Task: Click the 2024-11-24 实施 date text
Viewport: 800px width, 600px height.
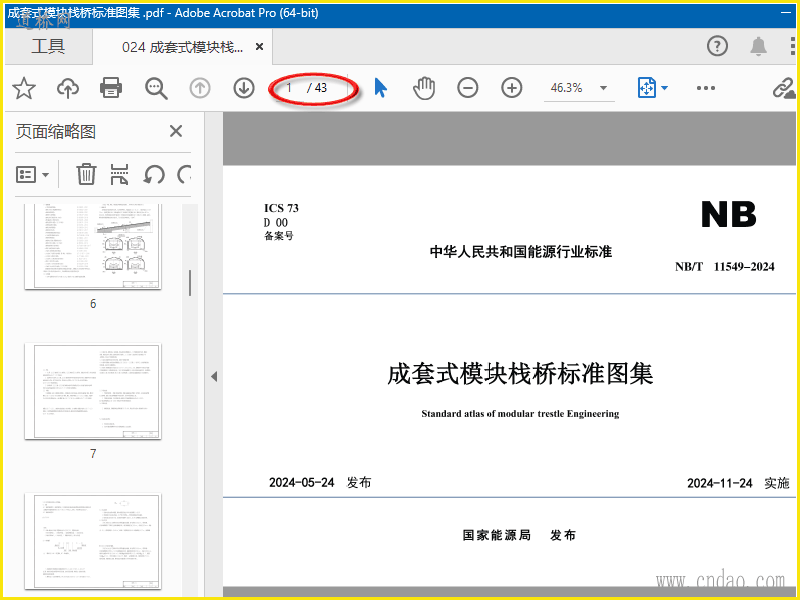Action: tap(738, 483)
